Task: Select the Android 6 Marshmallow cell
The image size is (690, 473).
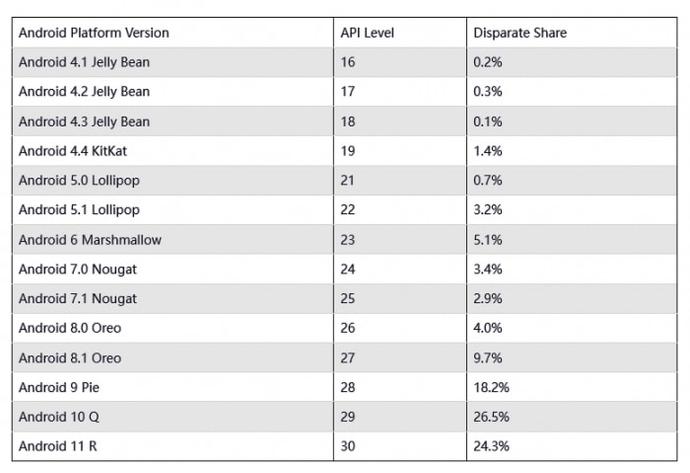Action: pos(89,240)
